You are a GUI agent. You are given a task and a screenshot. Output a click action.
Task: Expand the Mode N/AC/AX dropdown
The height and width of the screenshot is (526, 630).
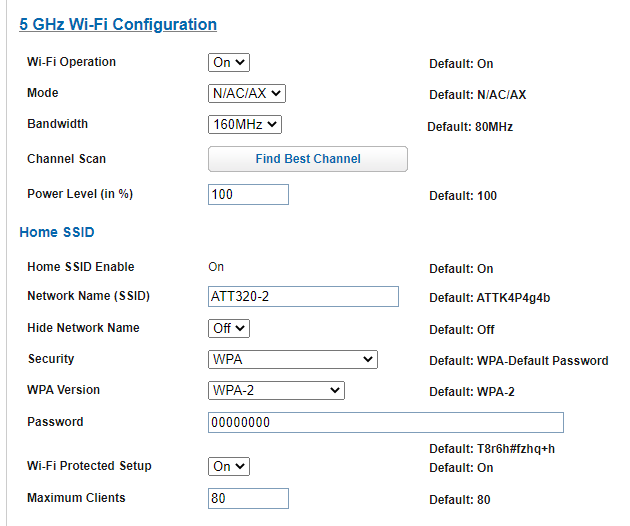[247, 94]
